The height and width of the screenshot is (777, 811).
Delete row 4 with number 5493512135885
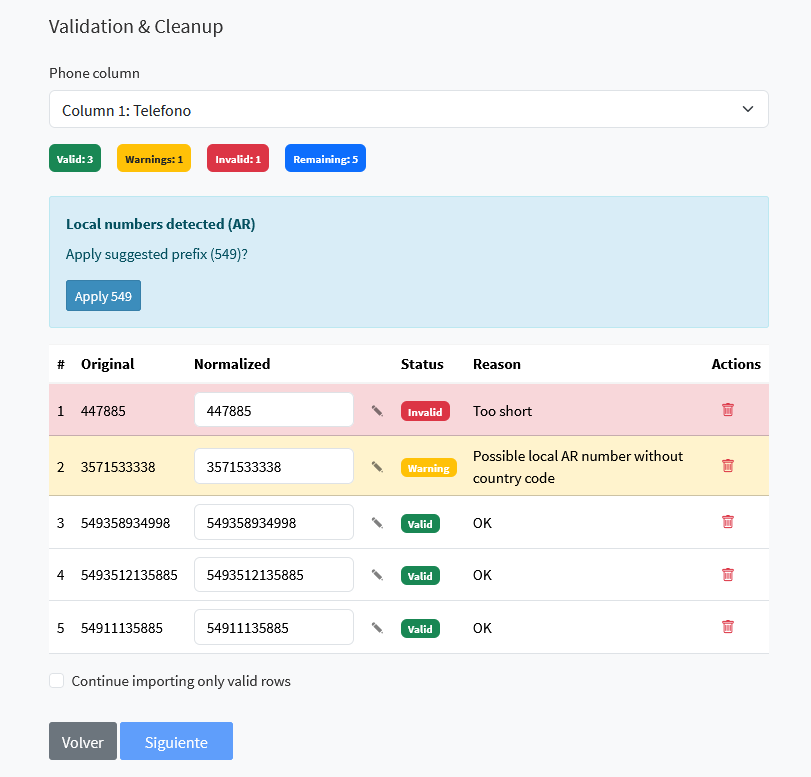(x=728, y=575)
